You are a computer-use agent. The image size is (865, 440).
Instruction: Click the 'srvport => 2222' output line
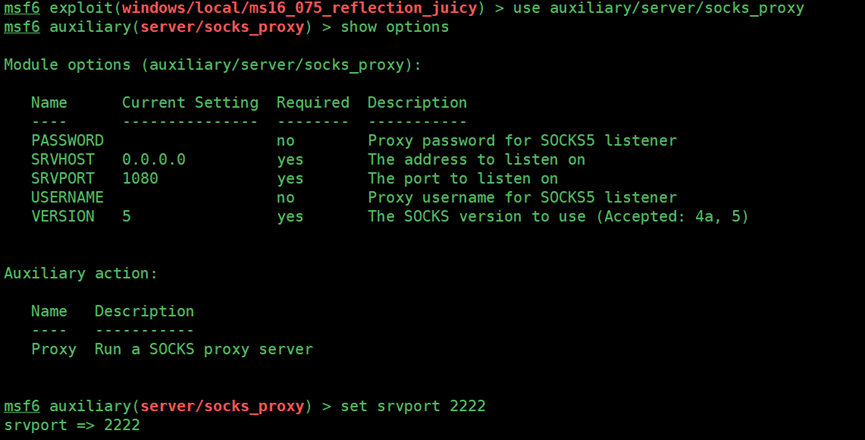tap(72, 425)
